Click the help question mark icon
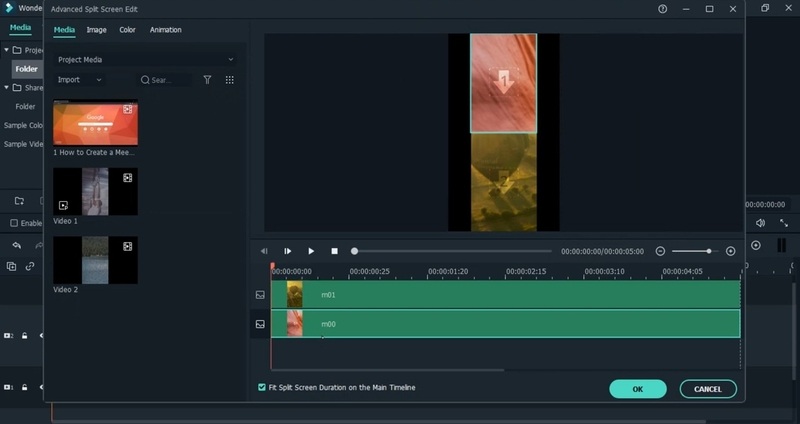Screen dimensions: 800x424 tap(662, 9)
